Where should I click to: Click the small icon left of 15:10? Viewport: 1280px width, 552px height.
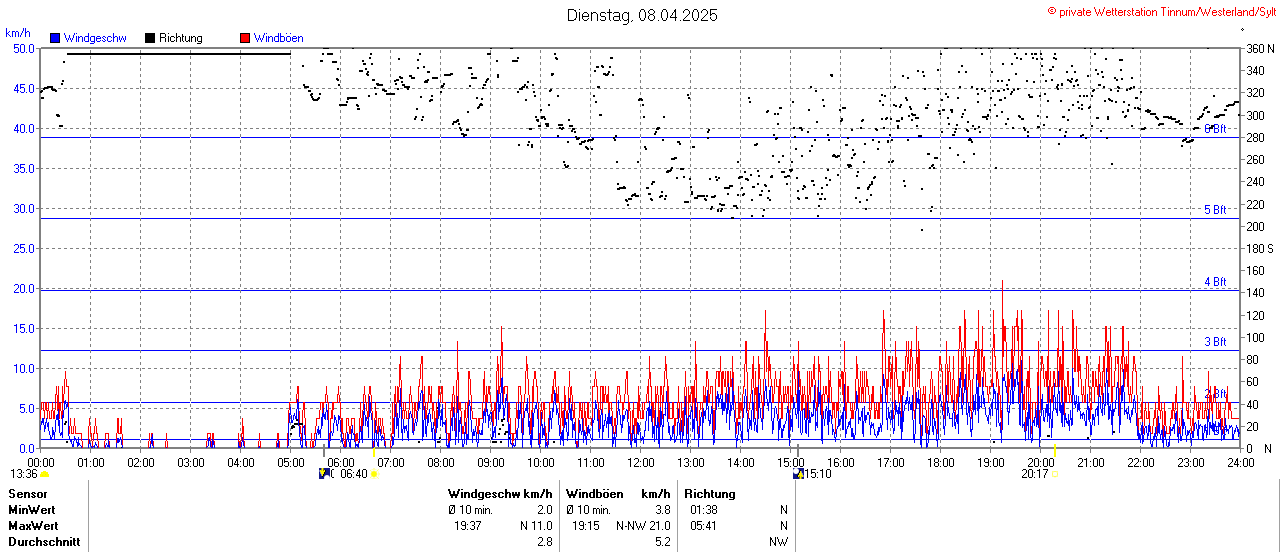point(798,473)
